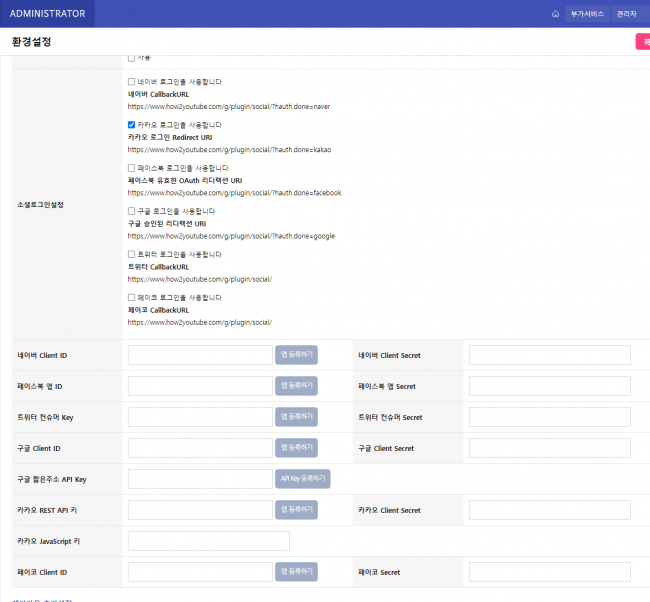The width and height of the screenshot is (650, 602).
Task: Enable the 트위터 로그인 checkbox
Action: click(x=131, y=254)
